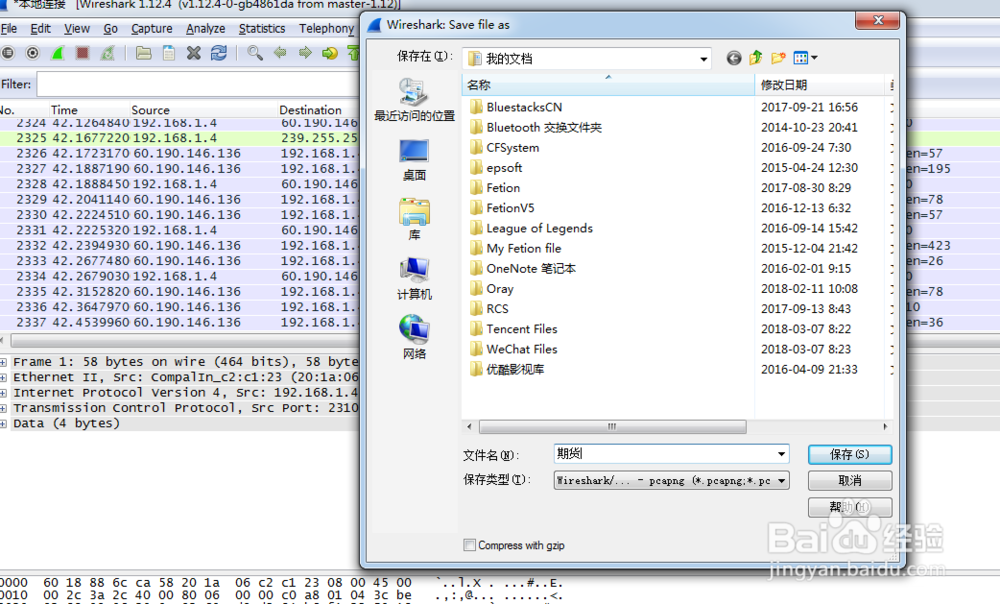1000x604 pixels.
Task: Expand the Transmission Control Protocol node
Action: coord(4,408)
